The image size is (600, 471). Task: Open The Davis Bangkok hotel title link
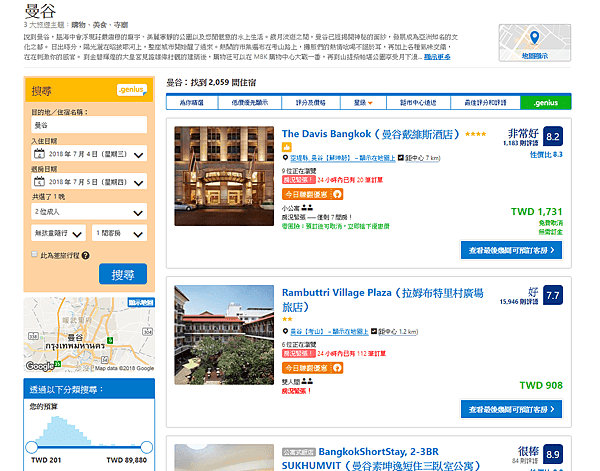coord(370,134)
